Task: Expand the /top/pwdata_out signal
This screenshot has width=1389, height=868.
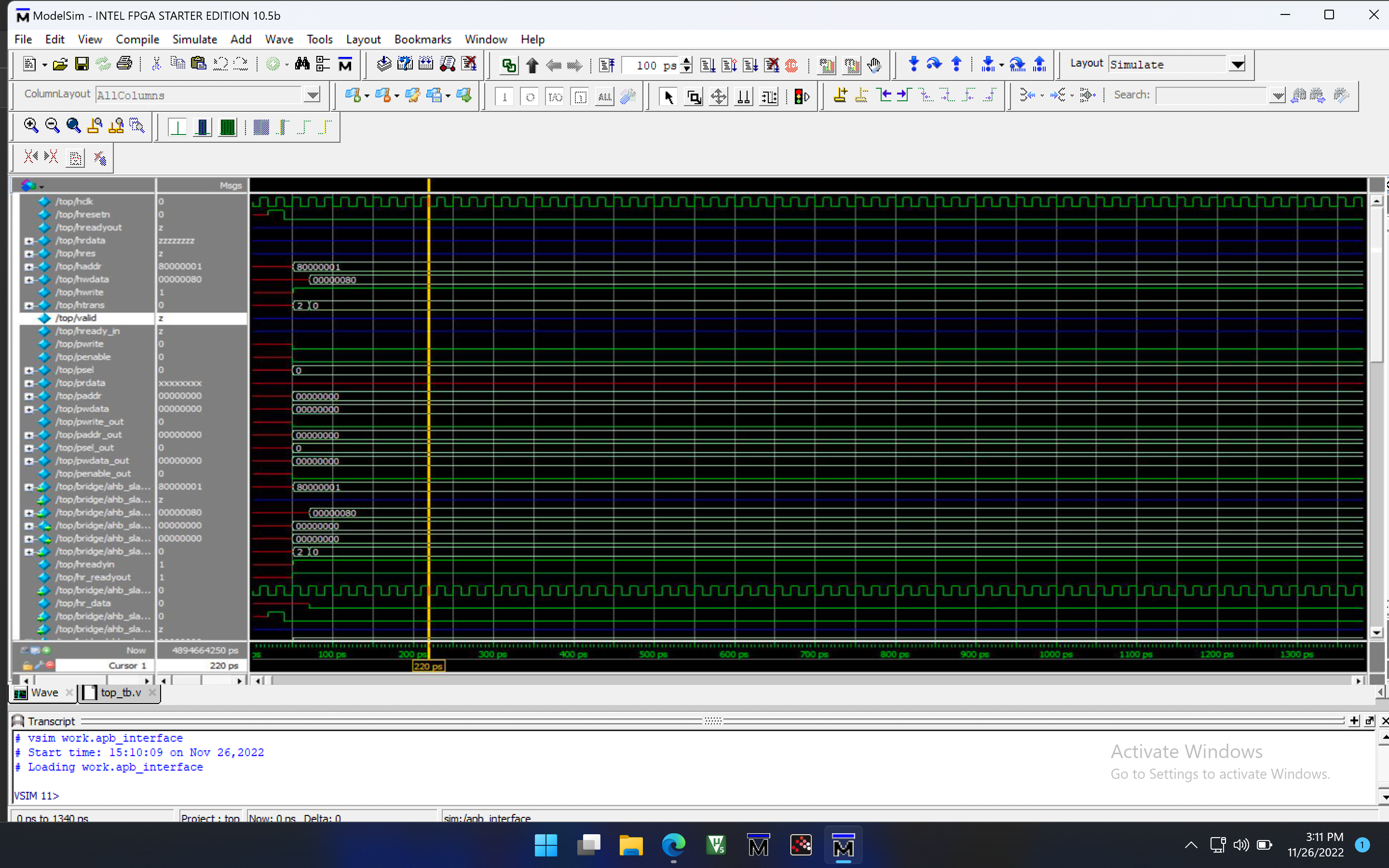Action: [29, 461]
